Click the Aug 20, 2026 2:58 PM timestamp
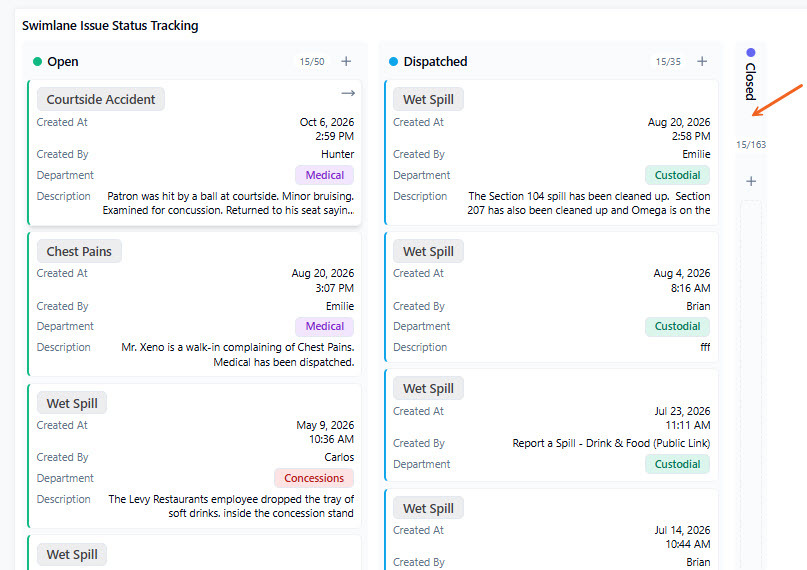The image size is (807, 570). click(x=679, y=129)
